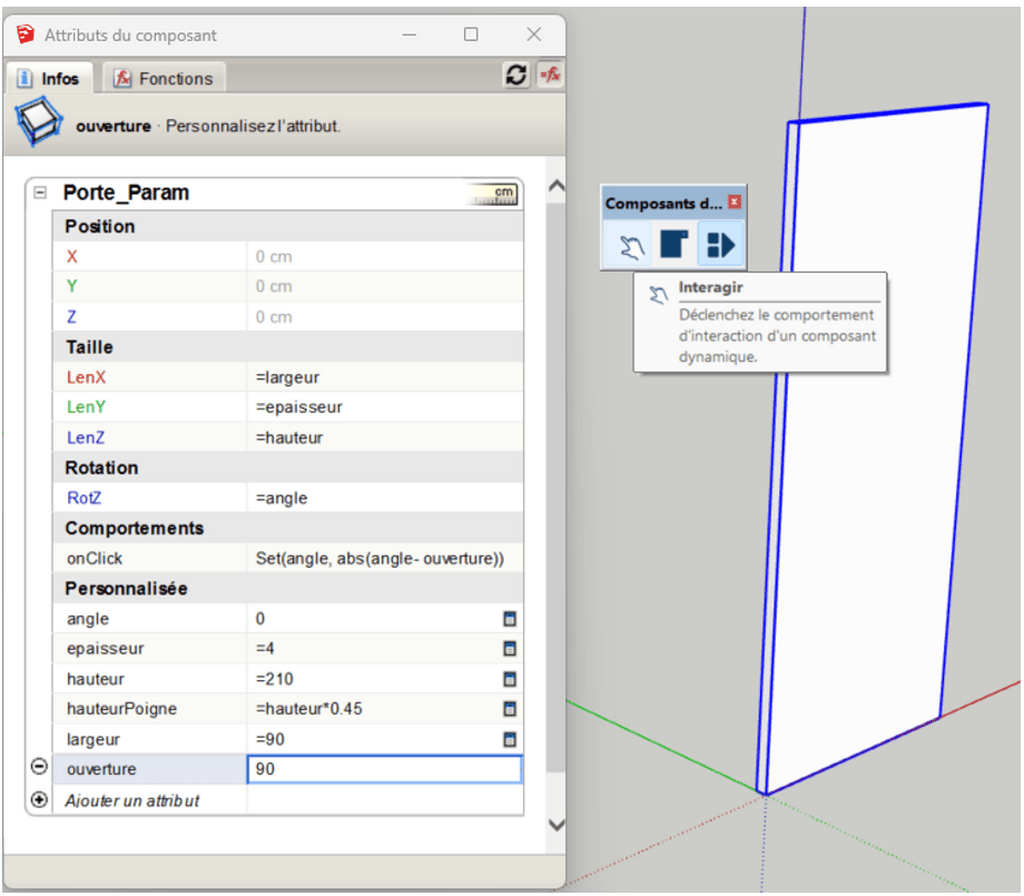The height and width of the screenshot is (896, 1024).
Task: Open details icon for largeur attribute
Action: click(x=510, y=740)
